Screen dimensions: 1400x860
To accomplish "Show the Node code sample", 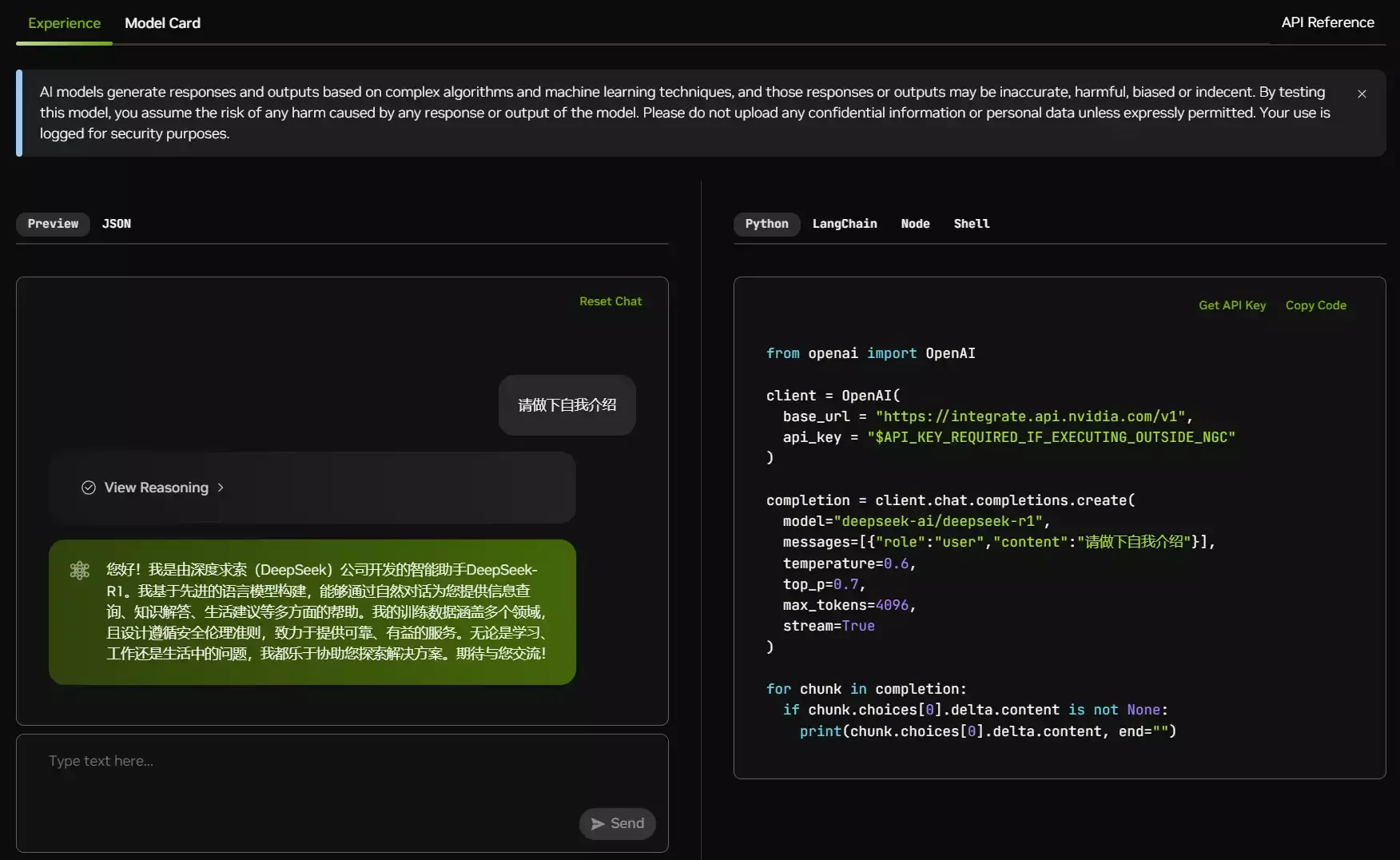I will [915, 224].
